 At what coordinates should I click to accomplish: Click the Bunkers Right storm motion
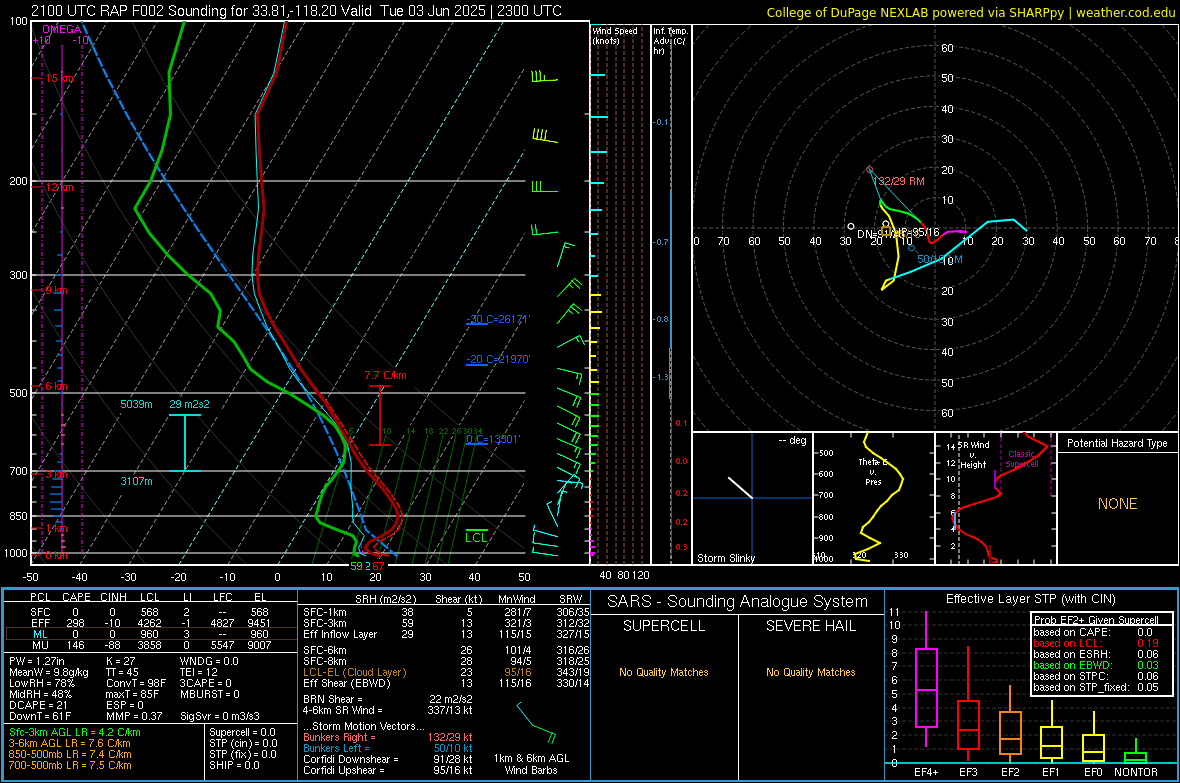388,737
